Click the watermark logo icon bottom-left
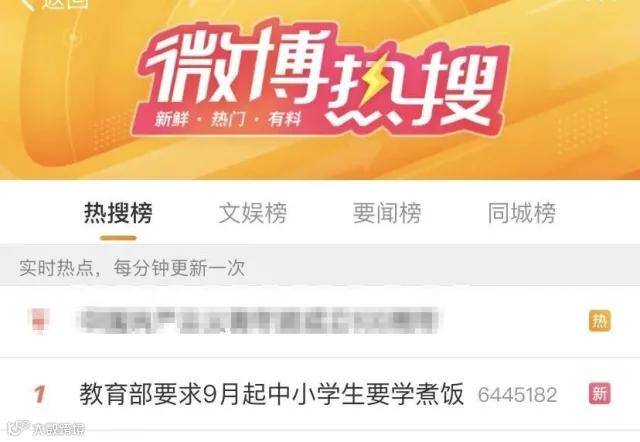640x442 pixels. pos(18,428)
